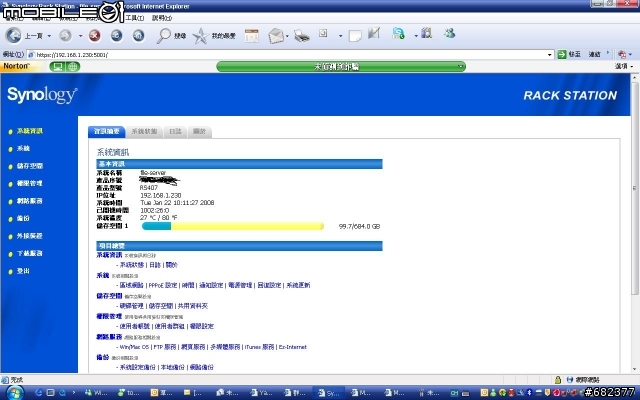Click the page vertical scrollbar

(635, 188)
